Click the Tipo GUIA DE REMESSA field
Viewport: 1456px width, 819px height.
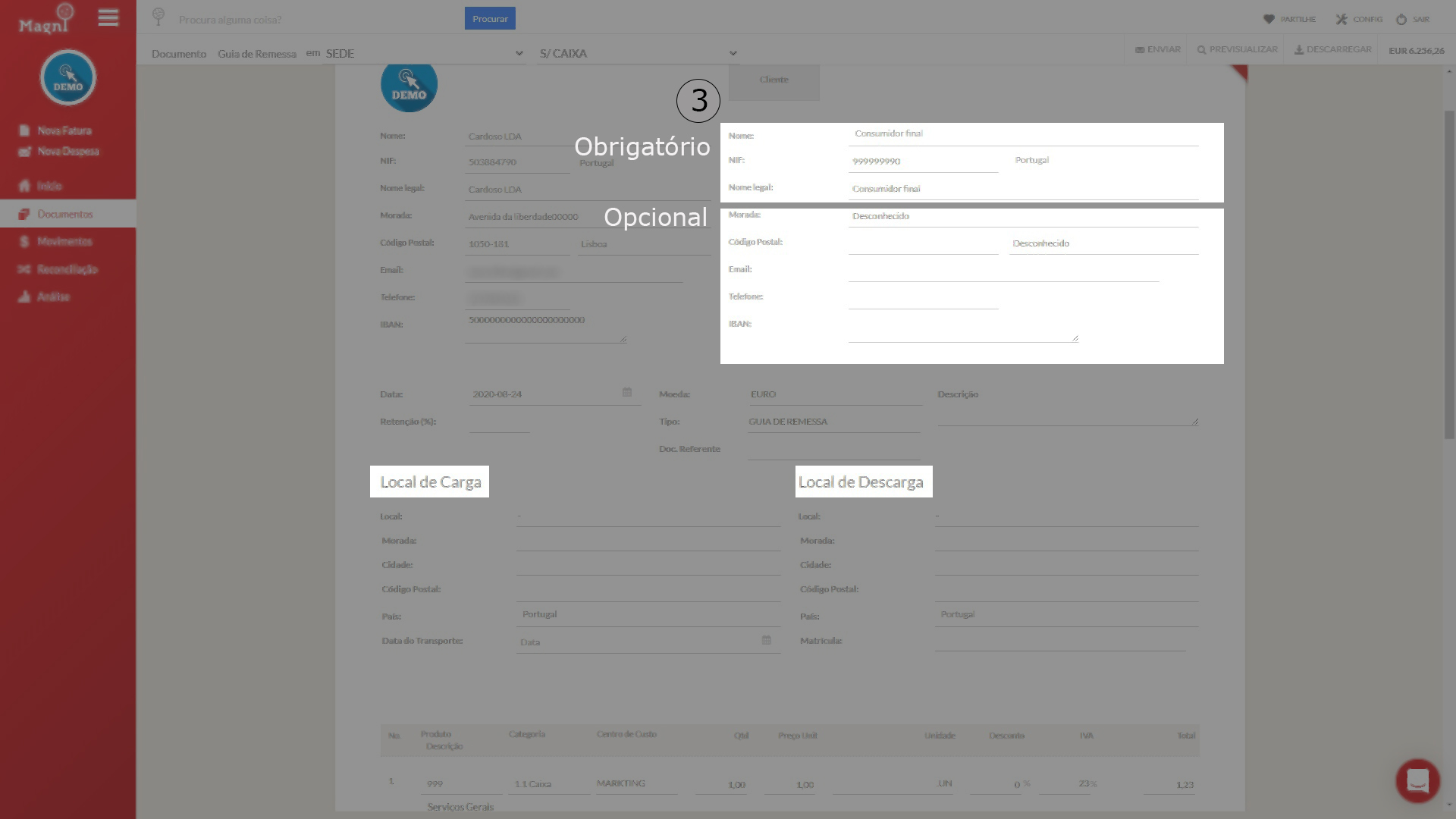click(x=834, y=422)
